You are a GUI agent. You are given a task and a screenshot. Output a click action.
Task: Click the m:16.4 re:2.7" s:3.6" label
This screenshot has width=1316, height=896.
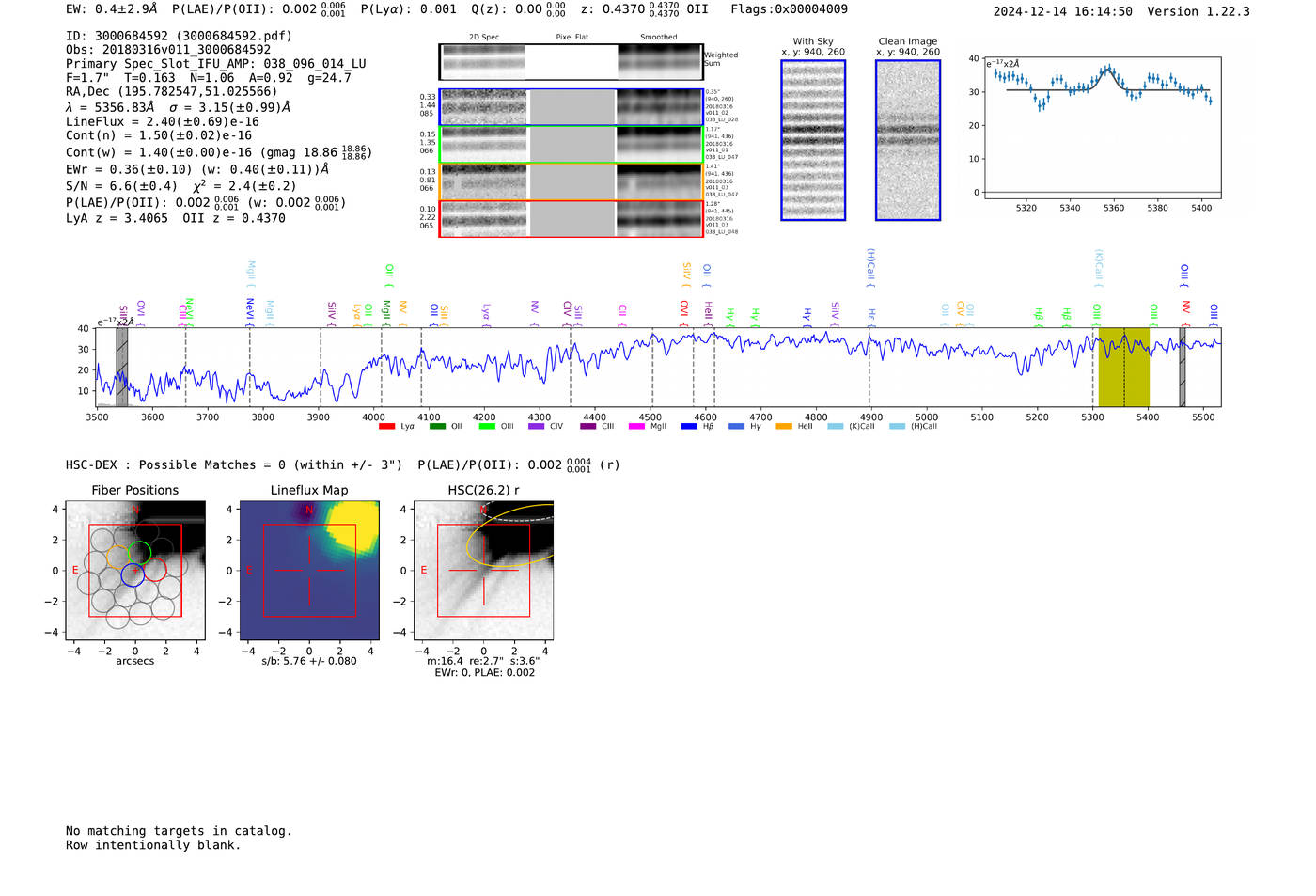483,661
